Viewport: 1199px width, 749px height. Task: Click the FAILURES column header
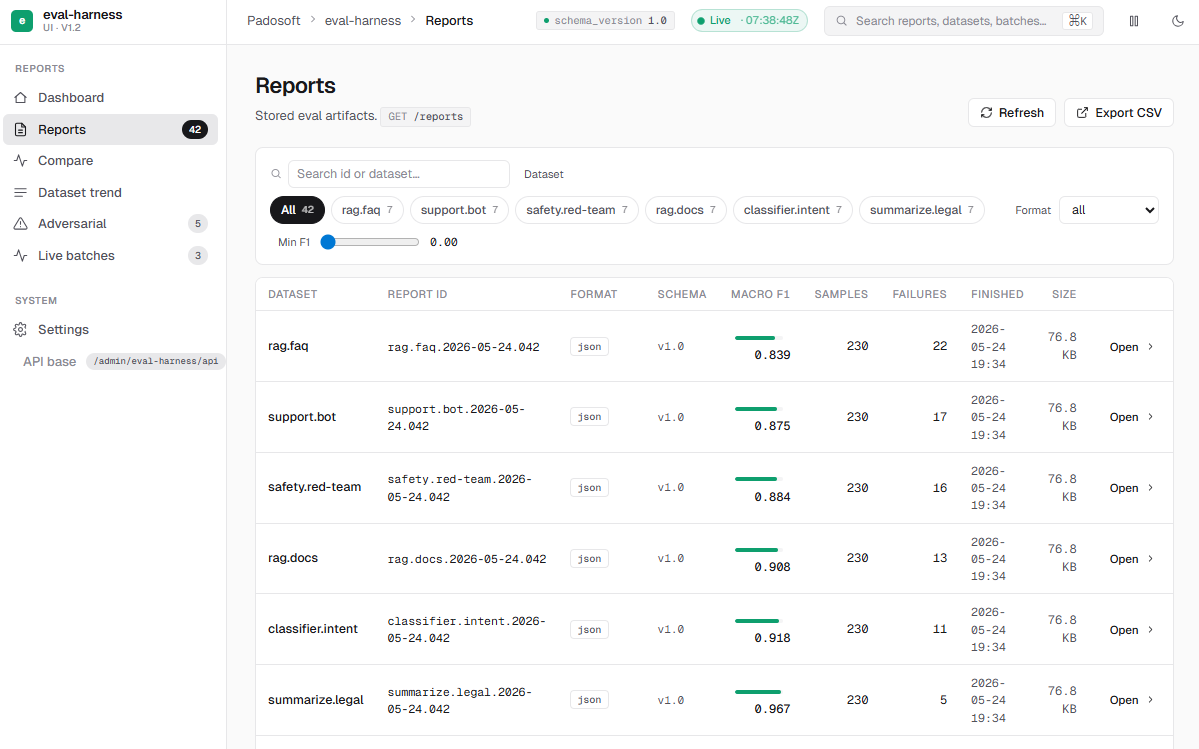(919, 294)
